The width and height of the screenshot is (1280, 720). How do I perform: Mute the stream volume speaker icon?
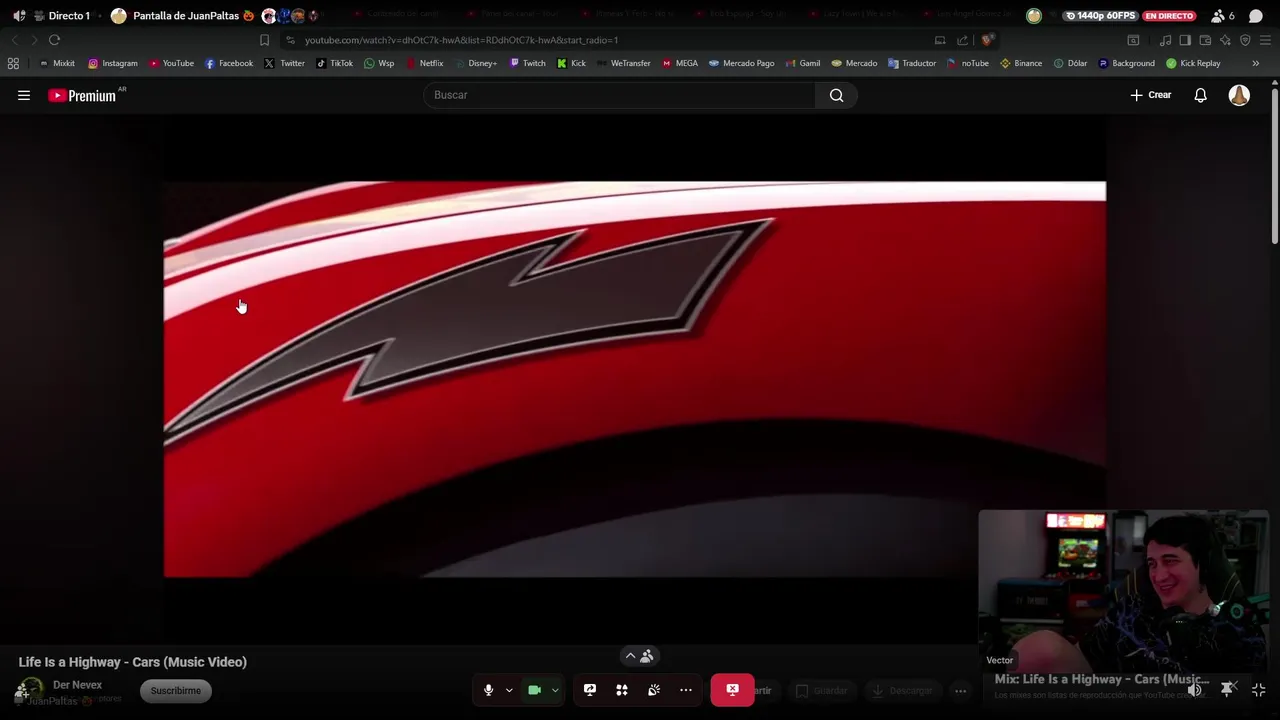tap(1195, 690)
